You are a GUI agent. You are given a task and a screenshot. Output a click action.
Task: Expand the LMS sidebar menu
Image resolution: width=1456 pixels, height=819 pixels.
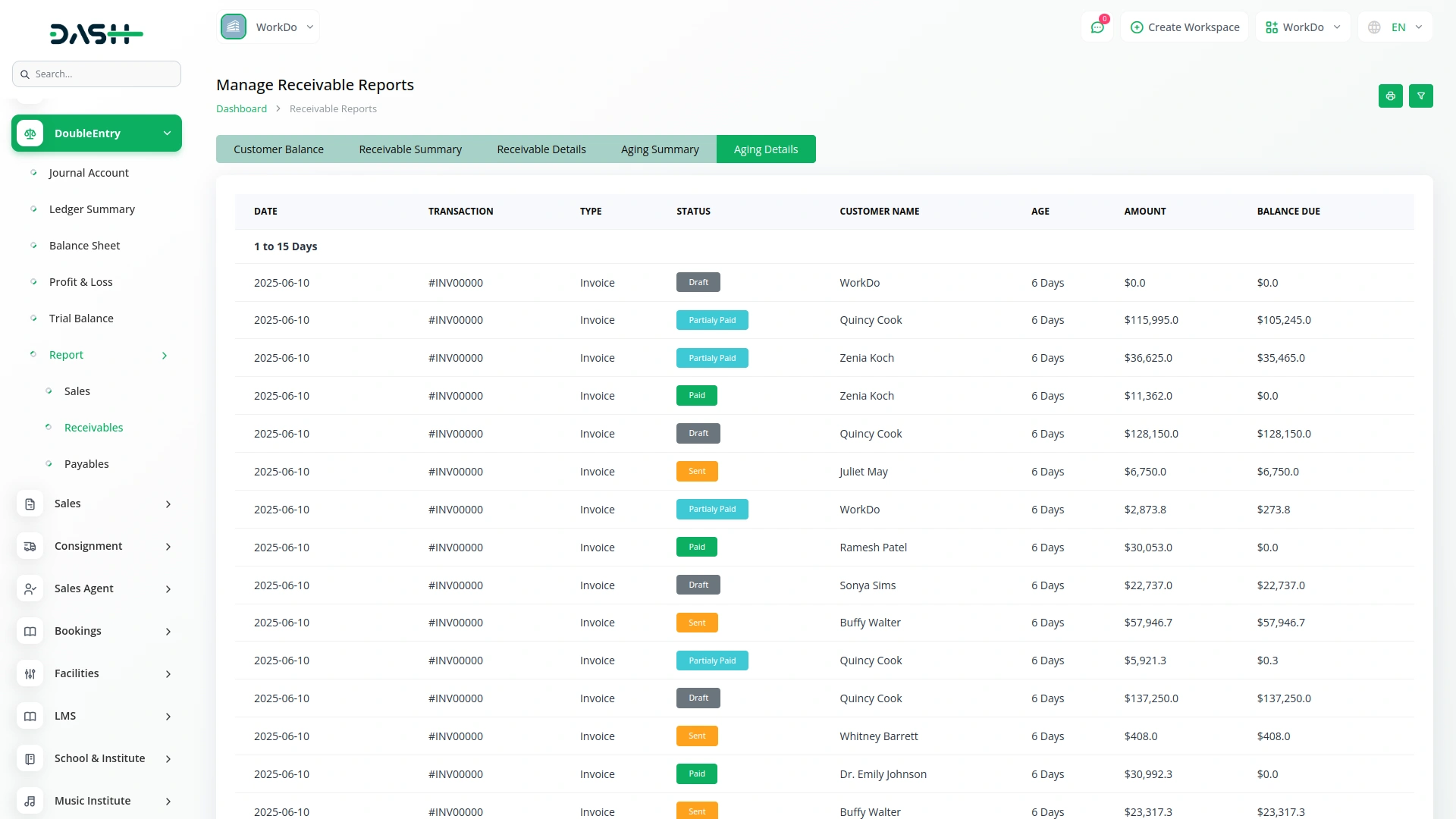96,716
